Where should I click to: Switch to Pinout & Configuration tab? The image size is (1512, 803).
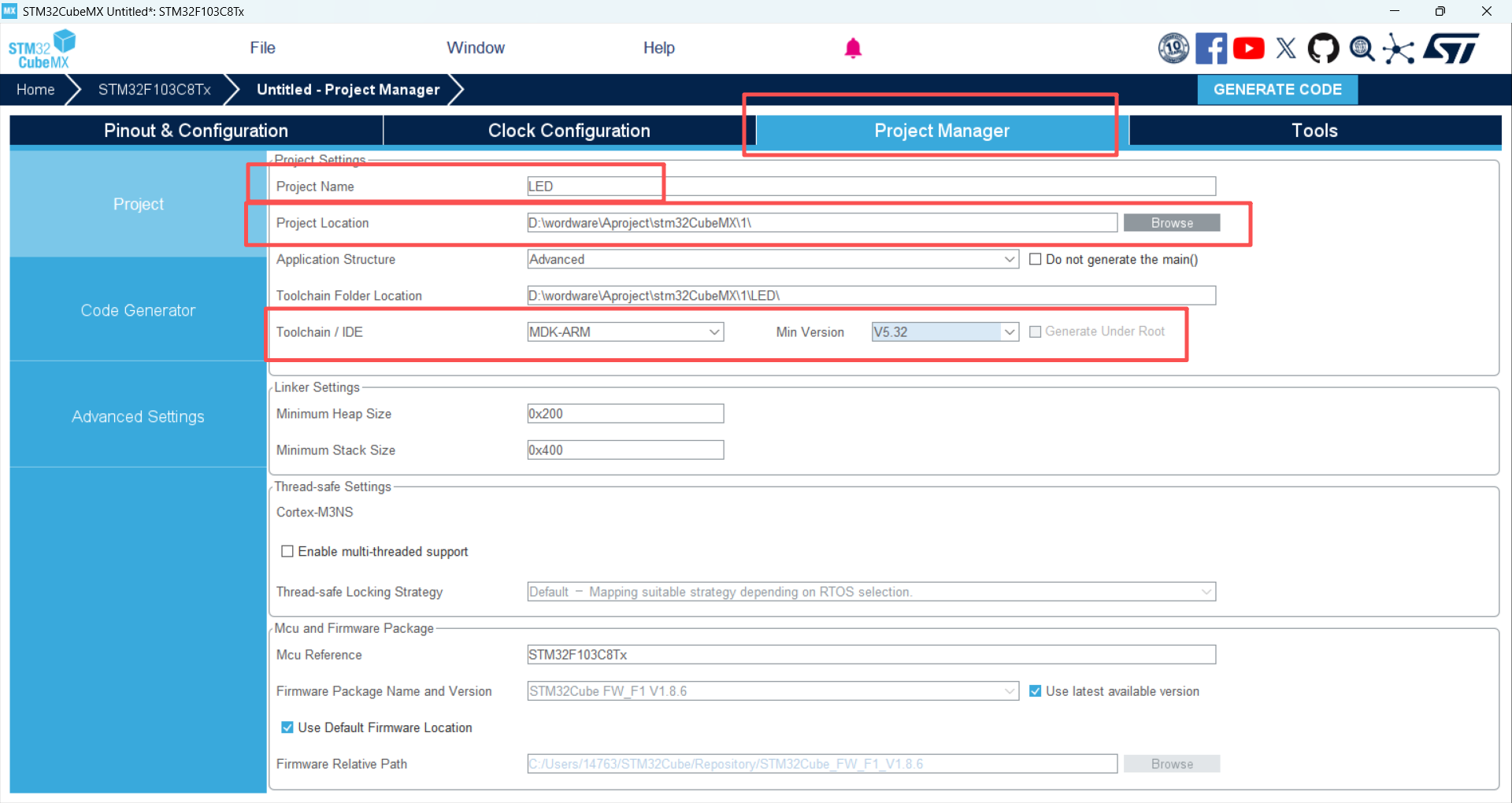[x=196, y=131]
